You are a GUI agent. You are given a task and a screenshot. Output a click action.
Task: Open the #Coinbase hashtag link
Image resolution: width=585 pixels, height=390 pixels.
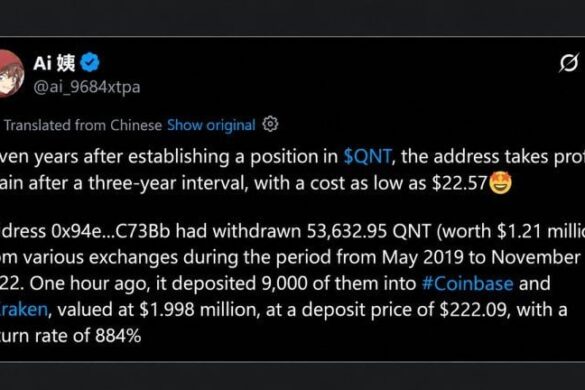(467, 283)
